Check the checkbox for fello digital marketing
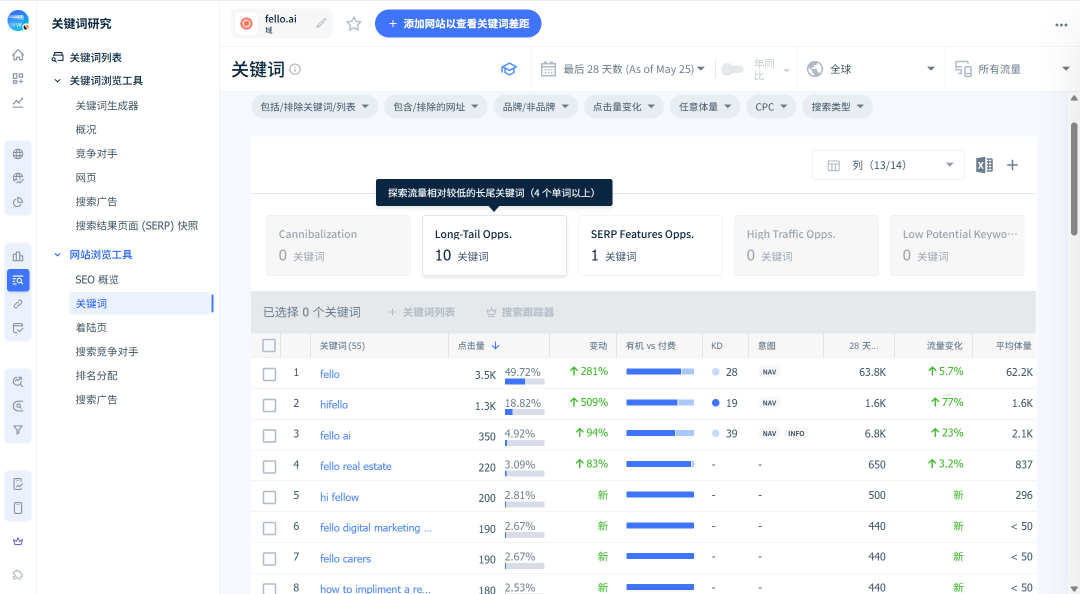 click(x=269, y=528)
